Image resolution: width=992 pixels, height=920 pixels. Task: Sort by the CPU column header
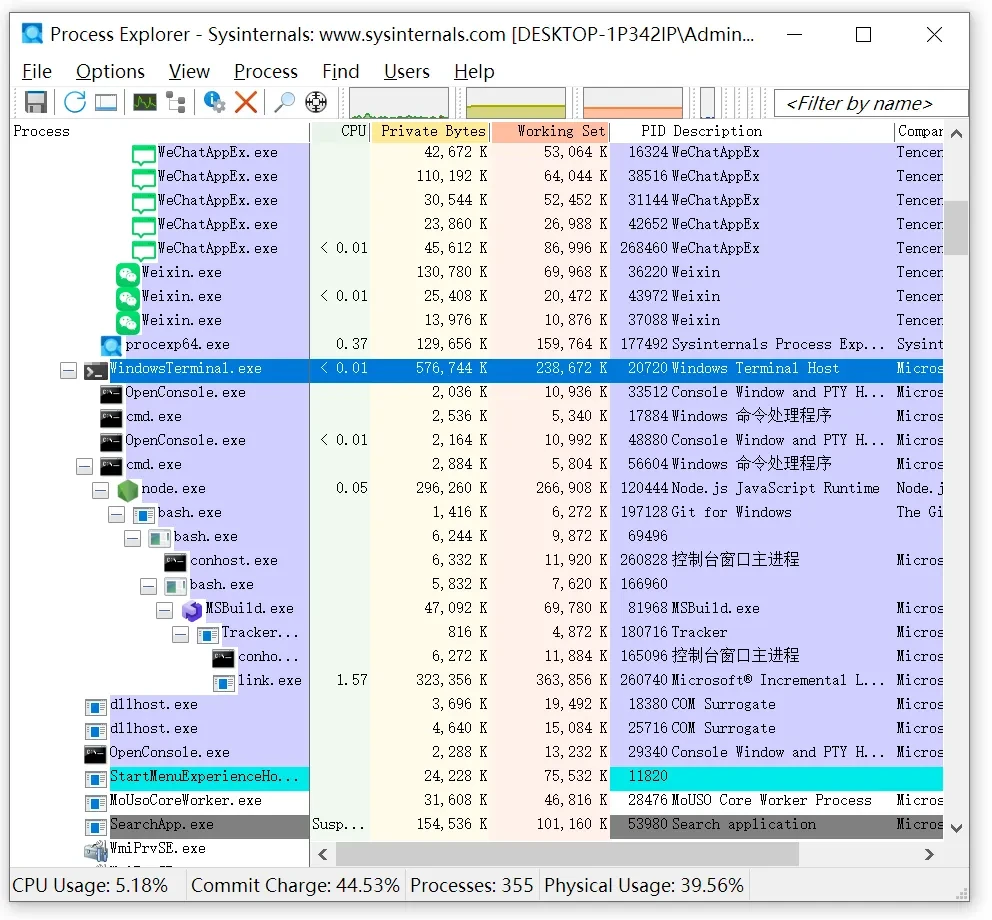[340, 131]
